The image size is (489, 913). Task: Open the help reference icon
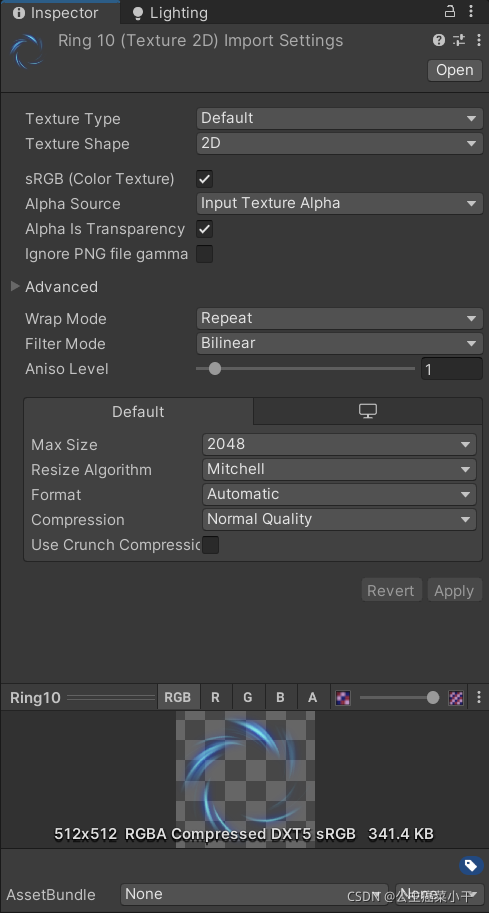(439, 40)
